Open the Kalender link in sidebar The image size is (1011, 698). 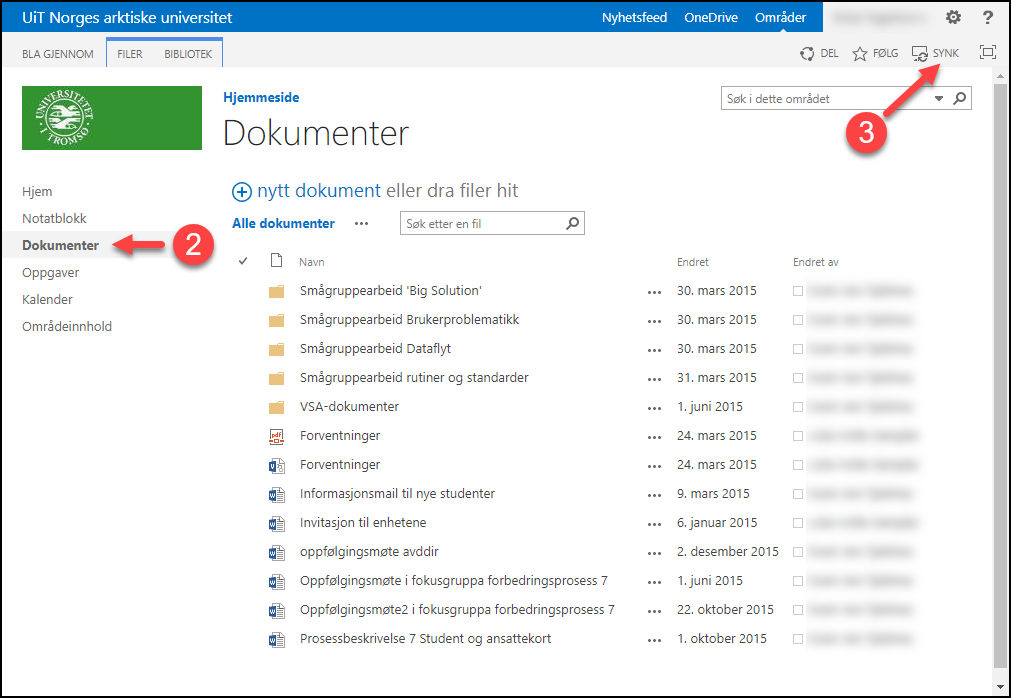pyautogui.click(x=47, y=299)
